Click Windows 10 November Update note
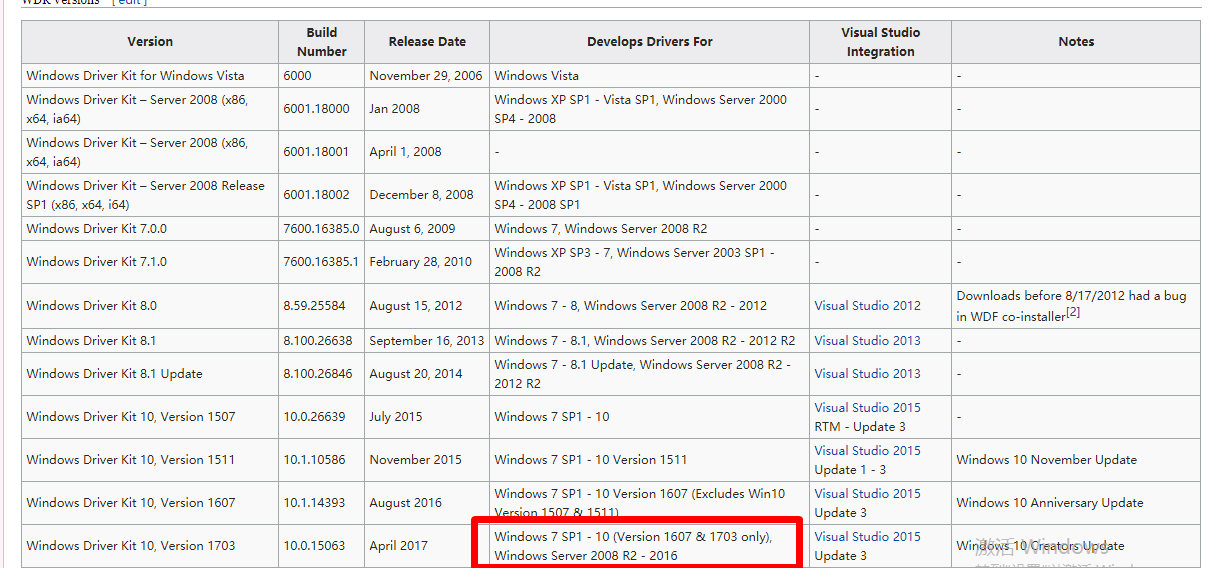1208x568 pixels. tap(1047, 460)
